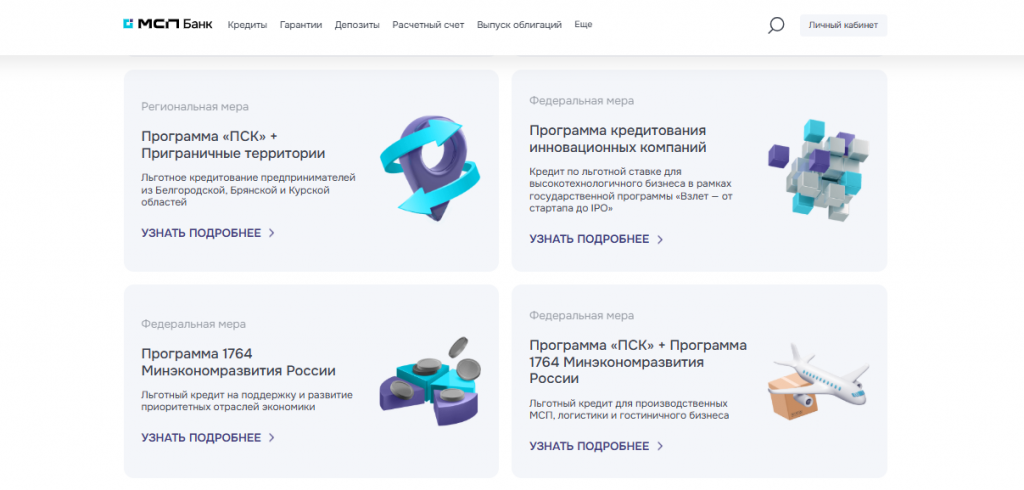
Task: Click the airplane and box illustration
Action: coord(818,382)
